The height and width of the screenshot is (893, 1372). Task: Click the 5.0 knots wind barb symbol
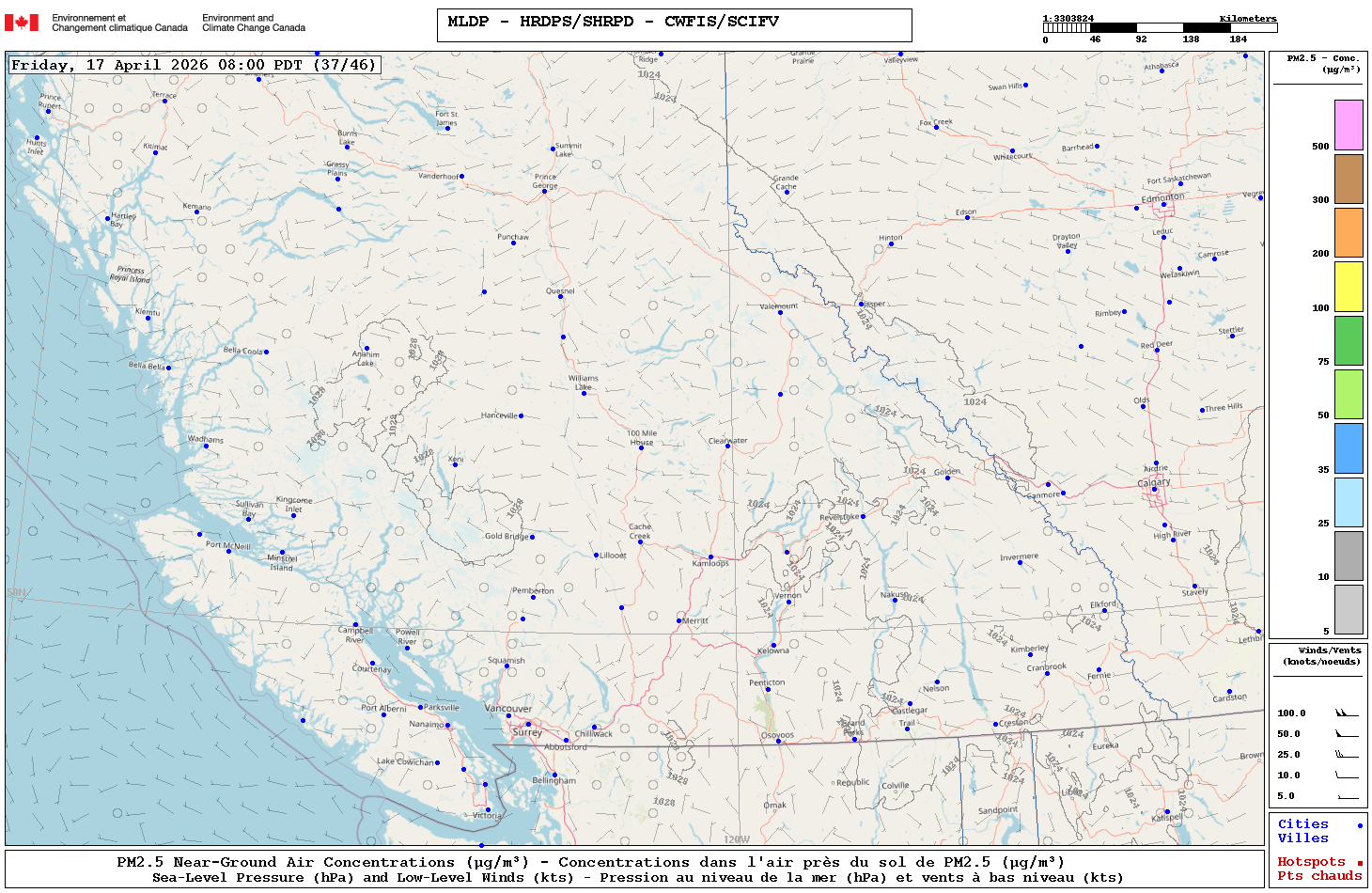(1347, 796)
